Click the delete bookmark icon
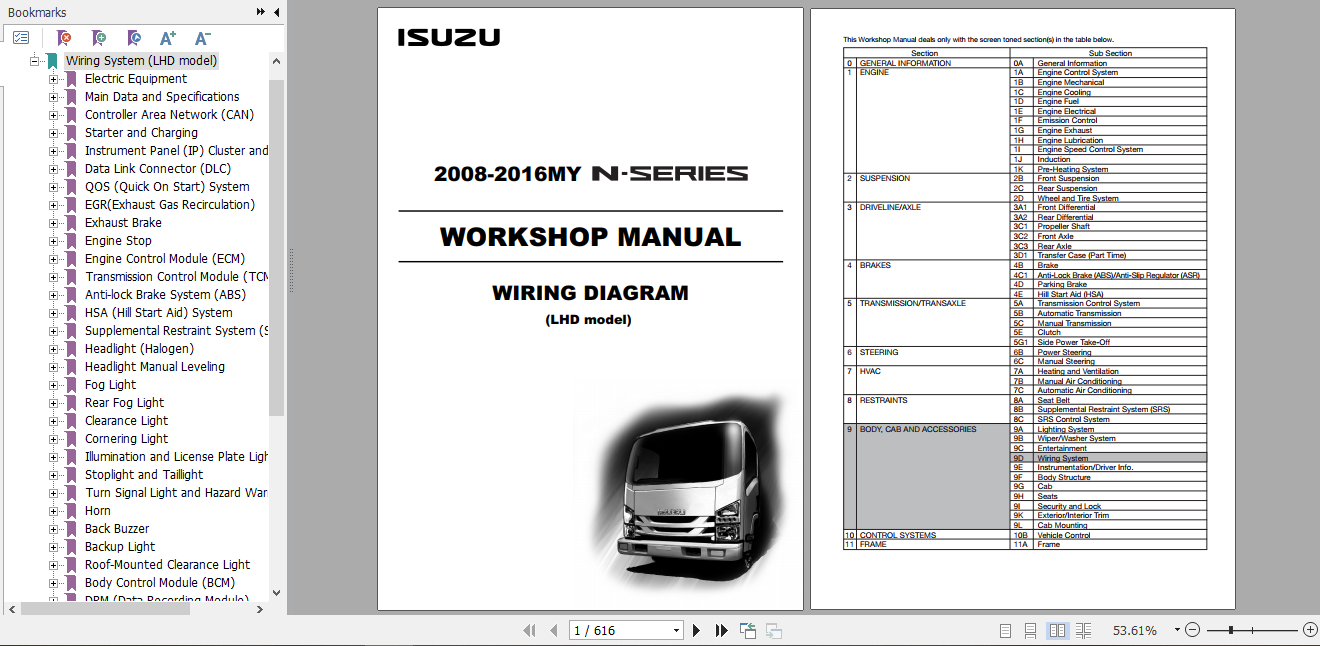Image resolution: width=1320 pixels, height=646 pixels. (x=64, y=38)
